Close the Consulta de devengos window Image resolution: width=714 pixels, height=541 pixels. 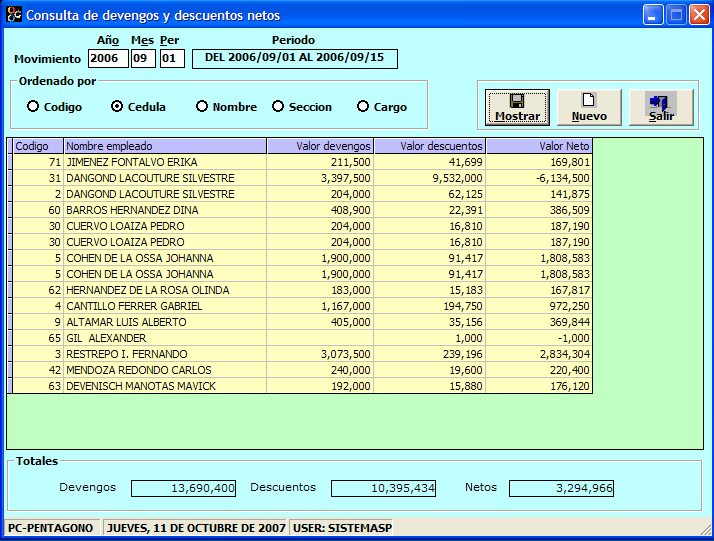coord(699,15)
